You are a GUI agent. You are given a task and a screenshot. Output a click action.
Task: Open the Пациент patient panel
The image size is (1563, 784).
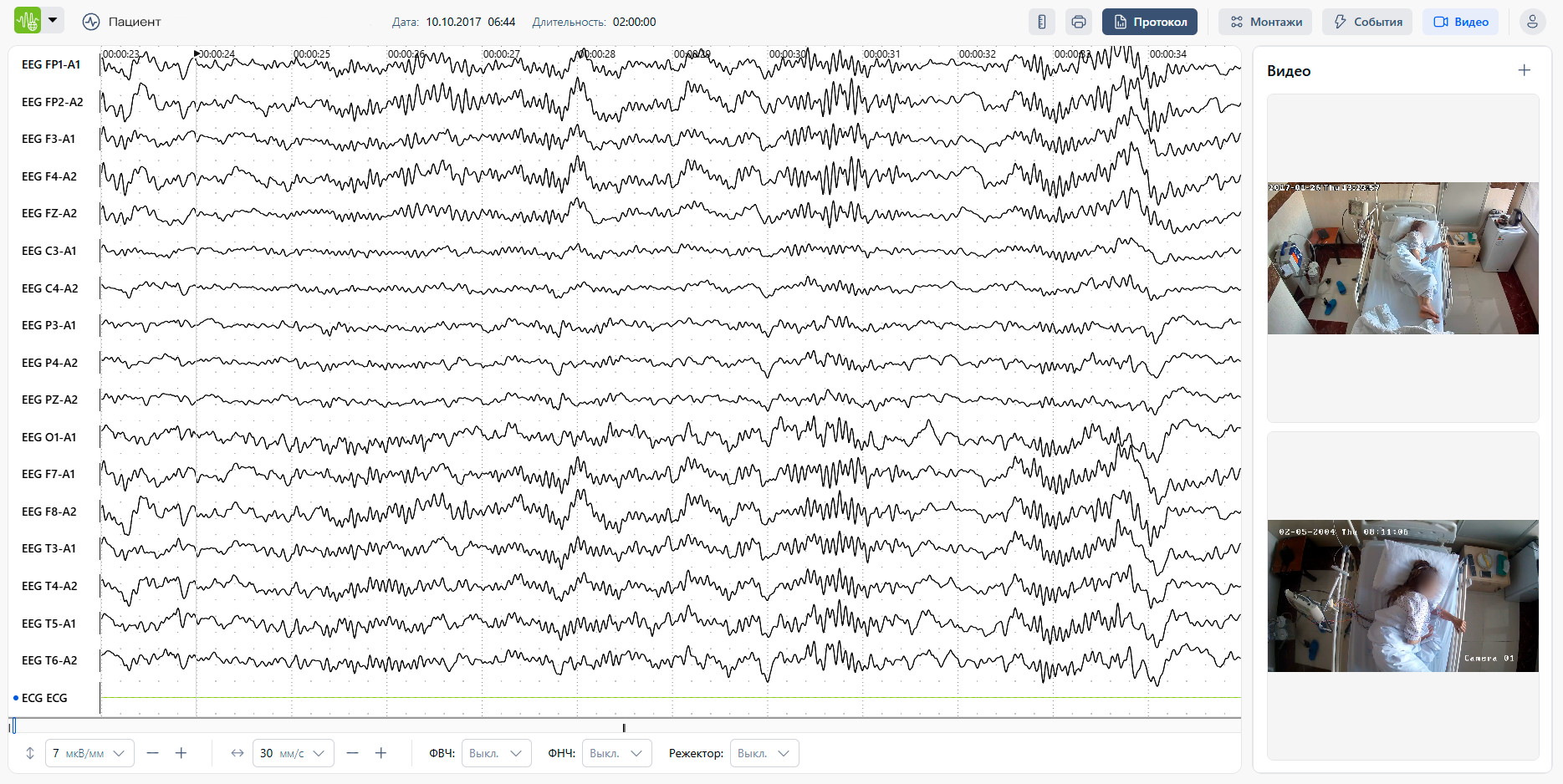122,22
